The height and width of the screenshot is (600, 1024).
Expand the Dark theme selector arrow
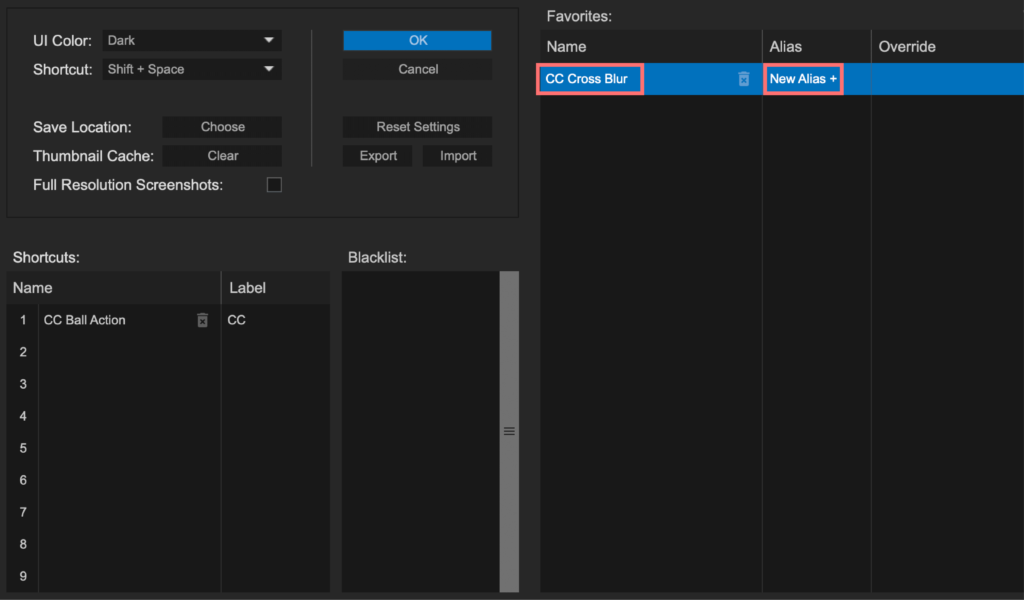click(x=270, y=40)
